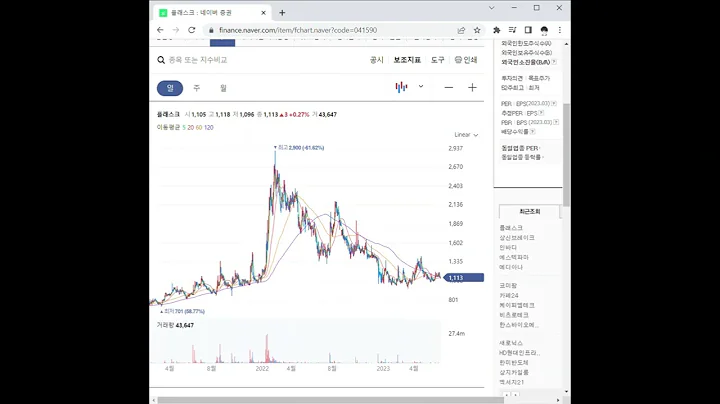Viewport: 720px width, 404px height.
Task: Open 카페24 in recent list
Action: 509,296
